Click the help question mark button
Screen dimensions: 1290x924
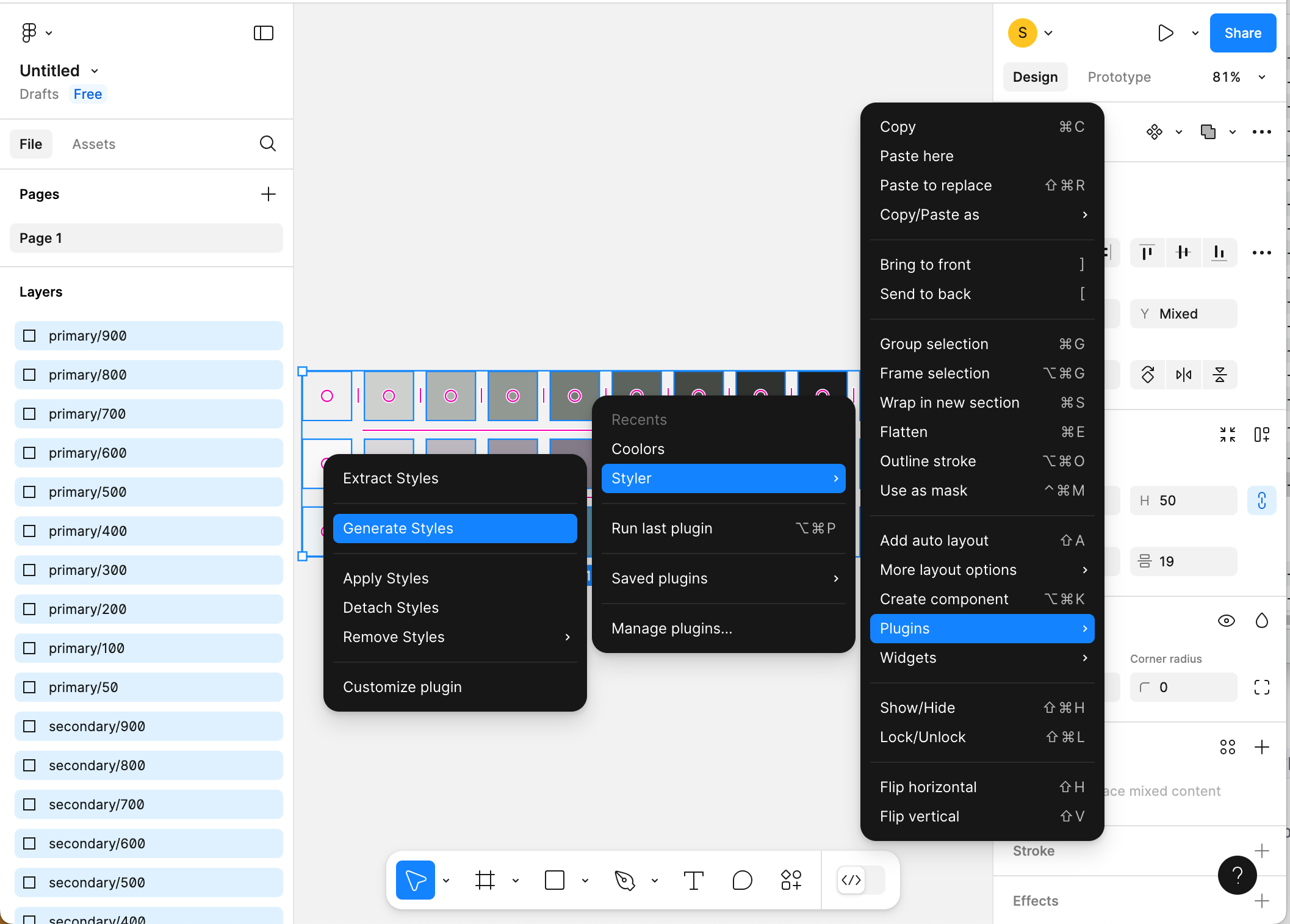[x=1237, y=875]
